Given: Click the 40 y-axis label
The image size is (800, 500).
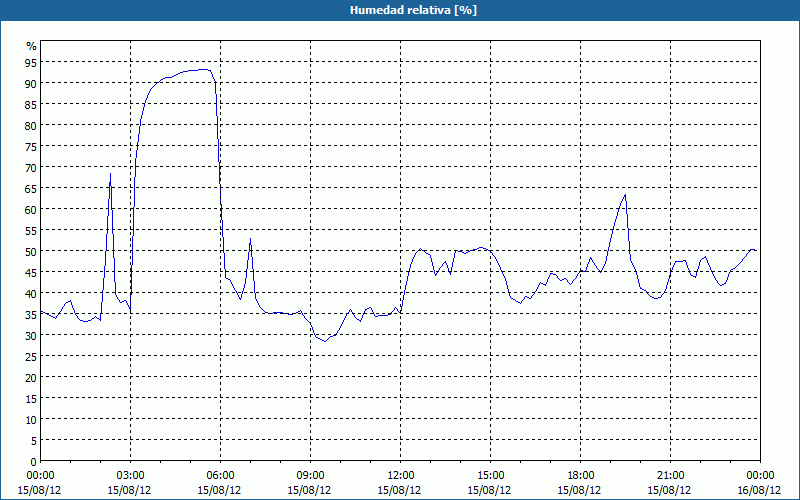Looking at the screenshot, I should (31, 293).
